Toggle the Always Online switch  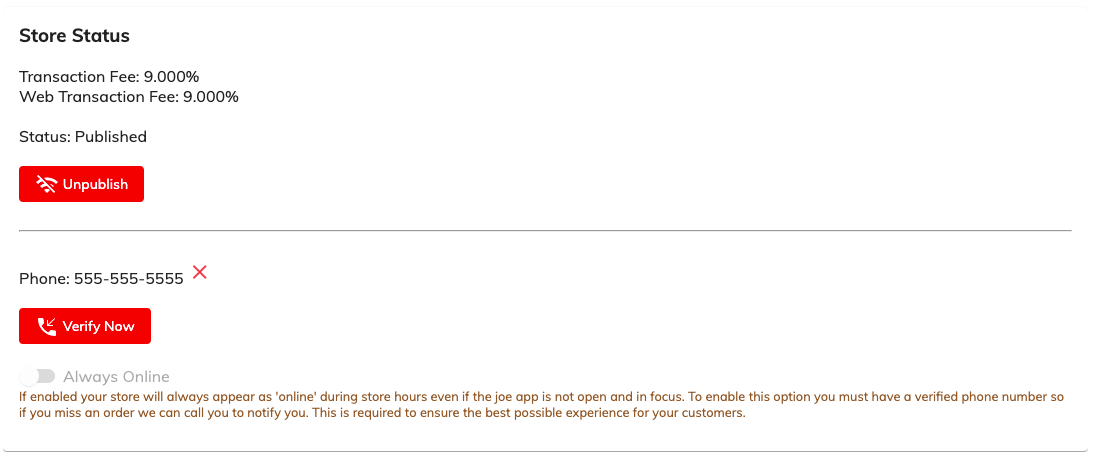click(x=37, y=376)
